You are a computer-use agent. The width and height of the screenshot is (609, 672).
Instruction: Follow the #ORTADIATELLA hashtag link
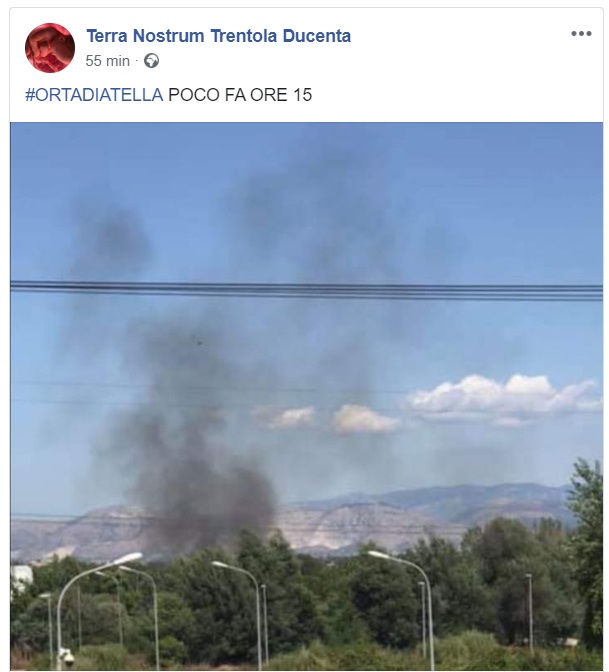94,95
